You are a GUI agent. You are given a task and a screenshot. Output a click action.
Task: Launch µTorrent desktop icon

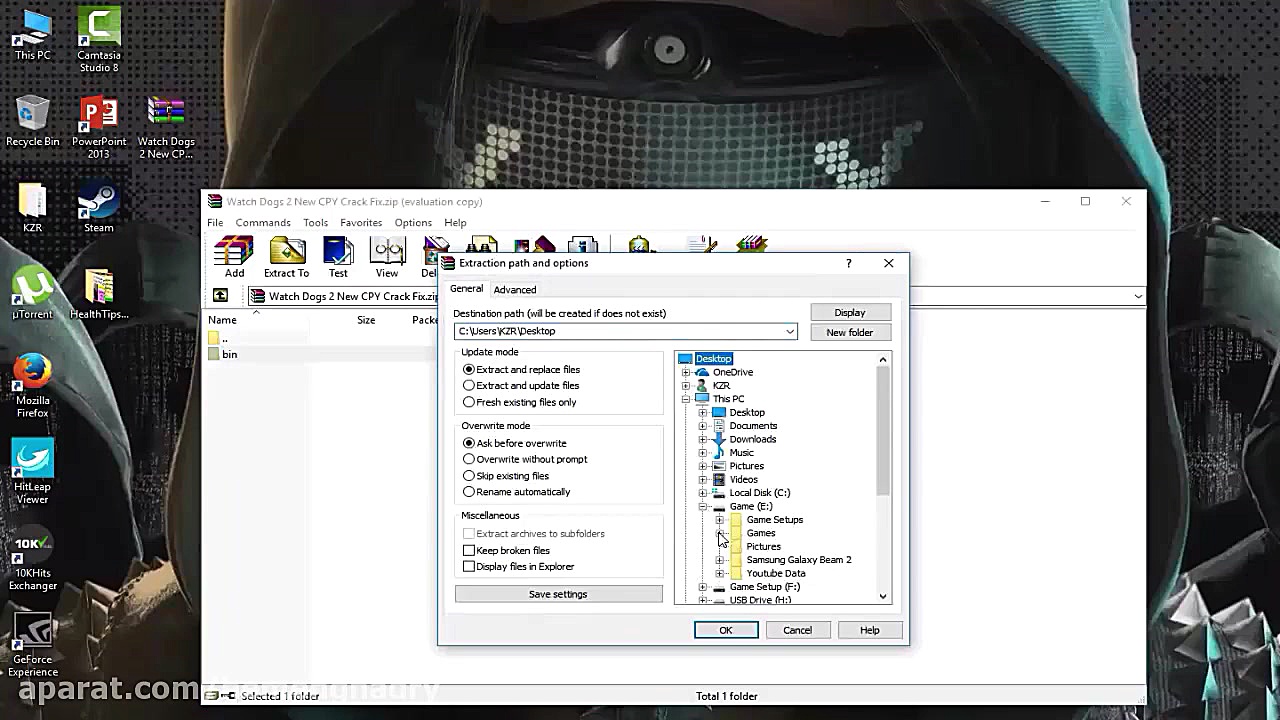coord(33,294)
